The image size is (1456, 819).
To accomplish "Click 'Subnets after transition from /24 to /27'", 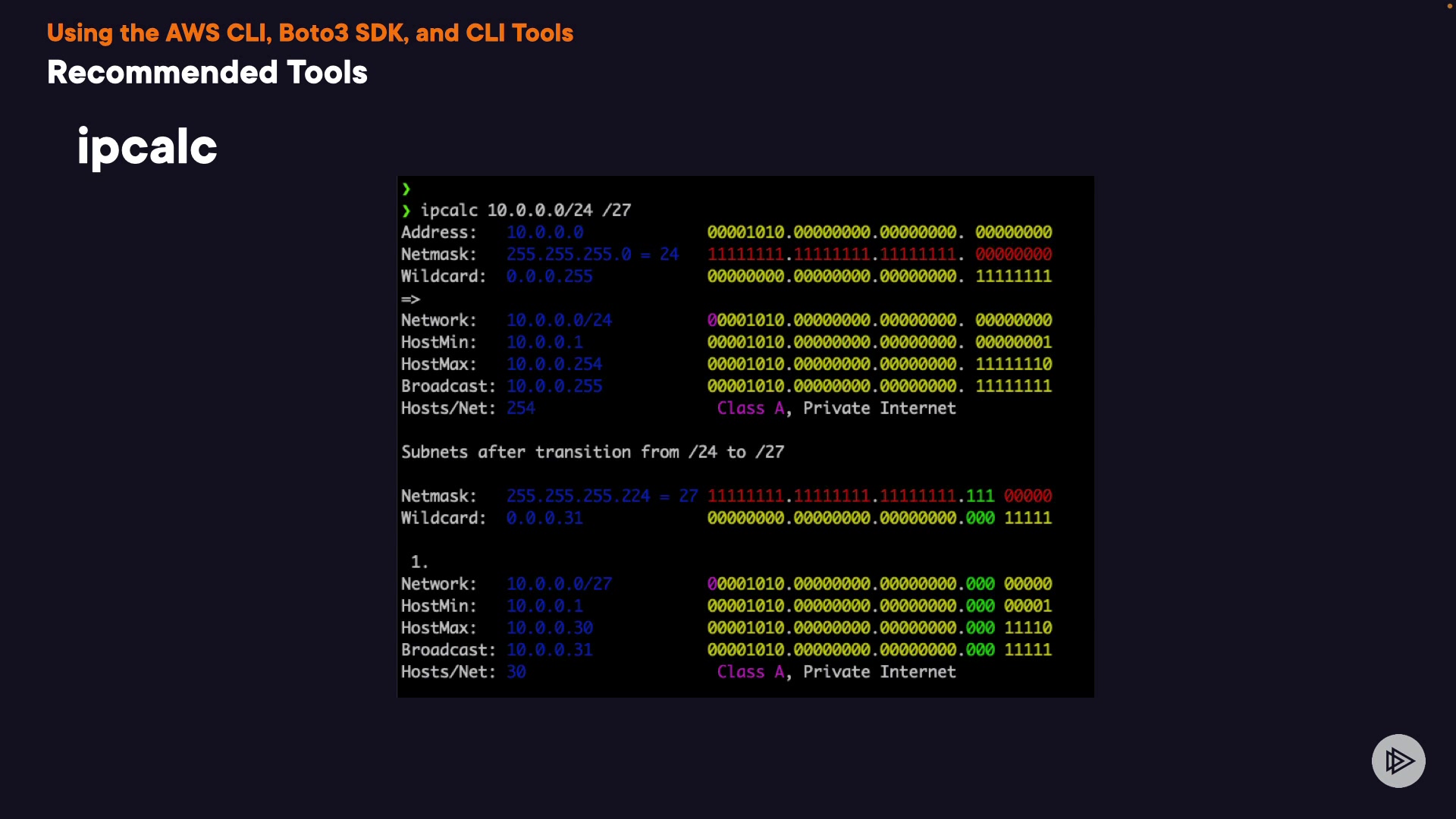I will (x=592, y=453).
